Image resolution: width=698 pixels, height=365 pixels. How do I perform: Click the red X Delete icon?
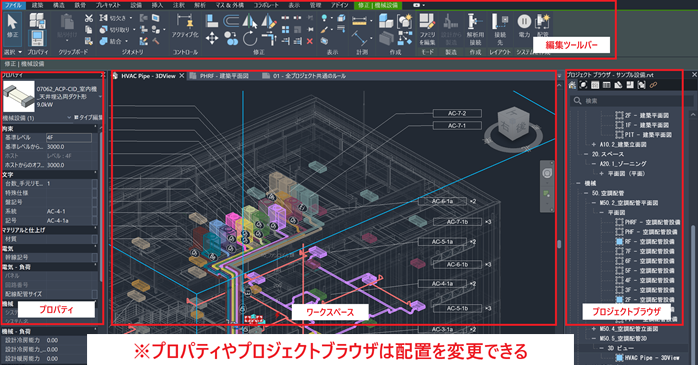[x=310, y=41]
